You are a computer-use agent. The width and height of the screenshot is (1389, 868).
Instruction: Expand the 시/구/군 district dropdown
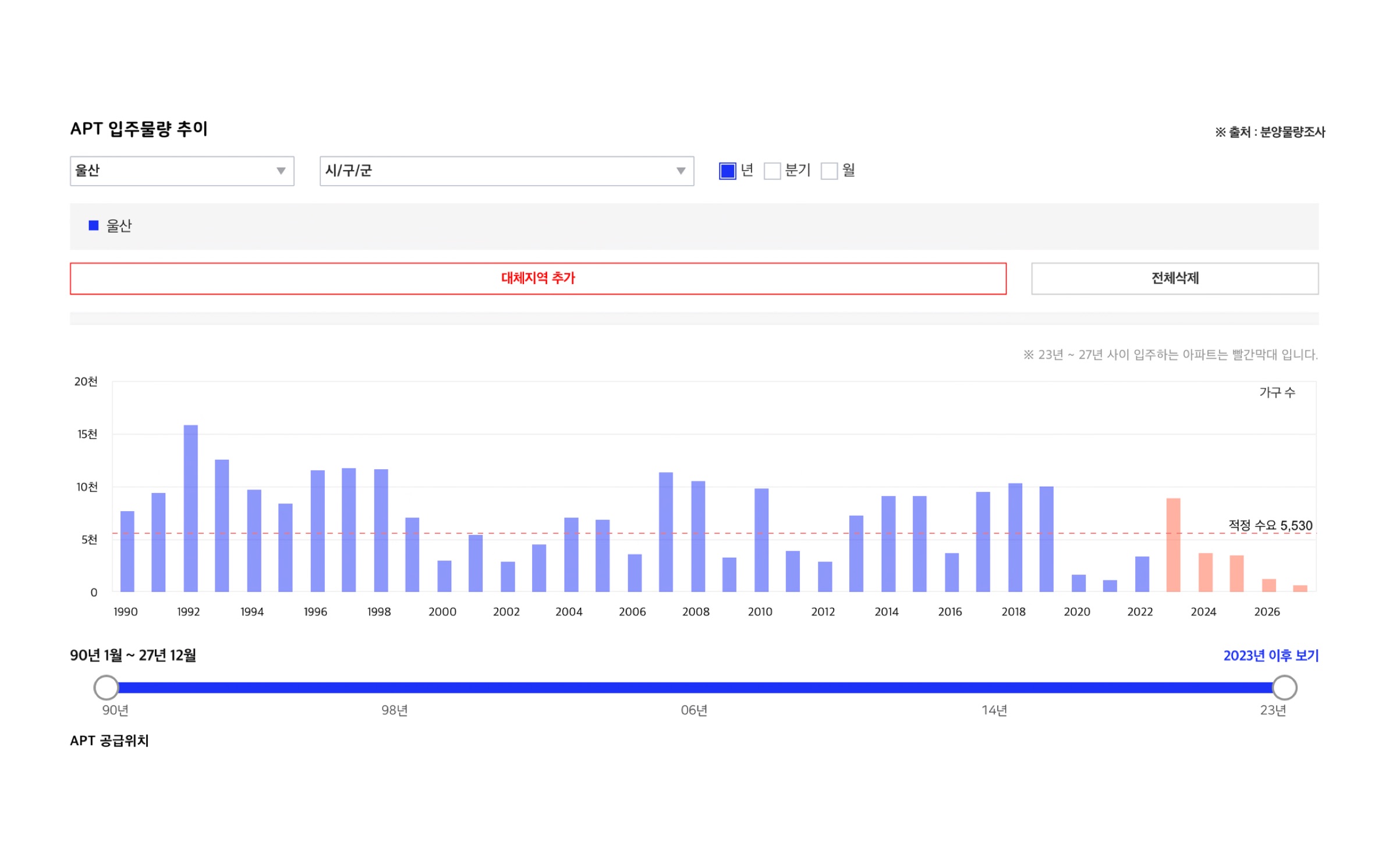(x=506, y=171)
